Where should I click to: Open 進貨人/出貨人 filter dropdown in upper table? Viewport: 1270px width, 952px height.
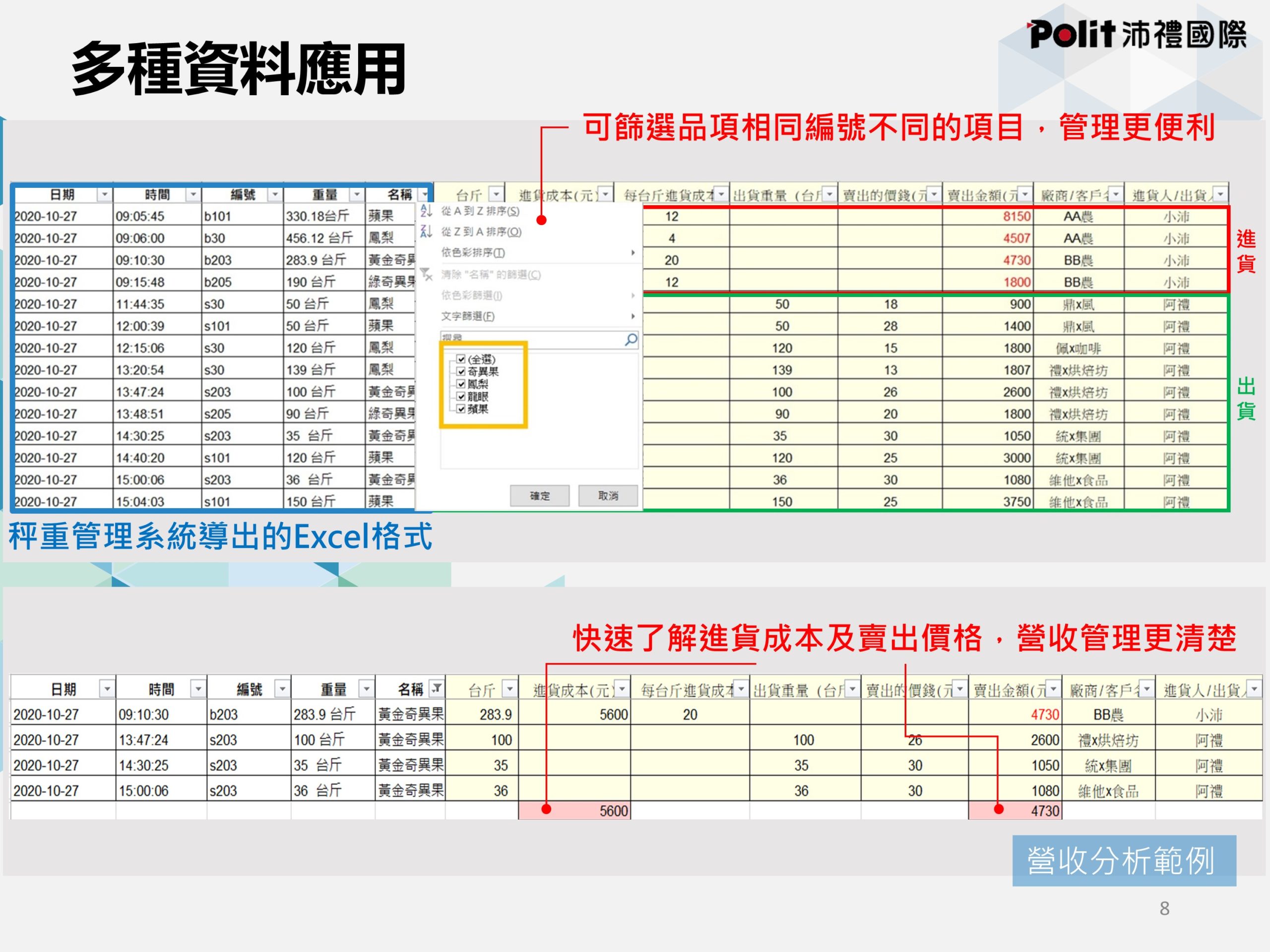(x=1220, y=194)
